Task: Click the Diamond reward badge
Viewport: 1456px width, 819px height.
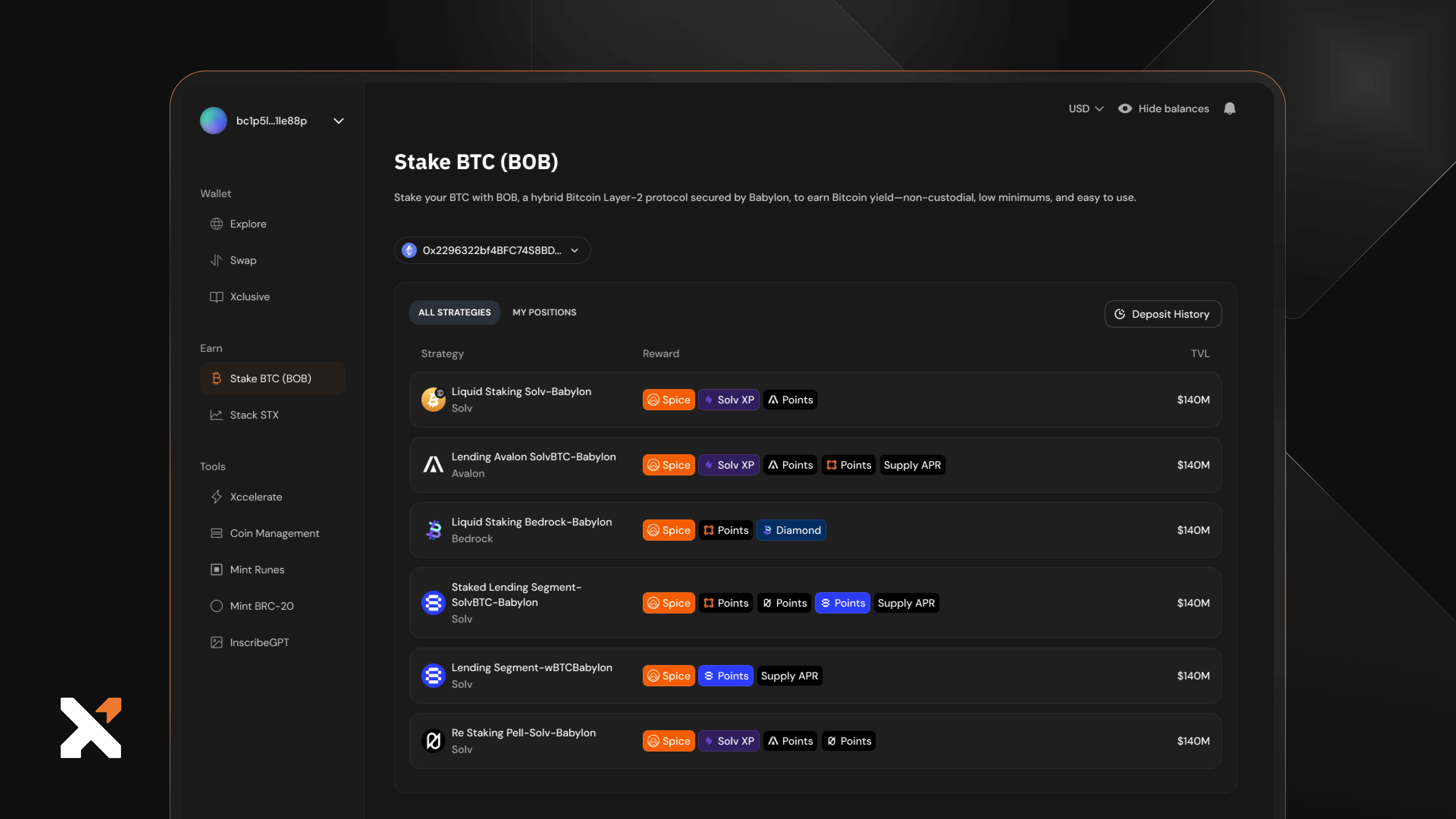Action: (x=791, y=530)
